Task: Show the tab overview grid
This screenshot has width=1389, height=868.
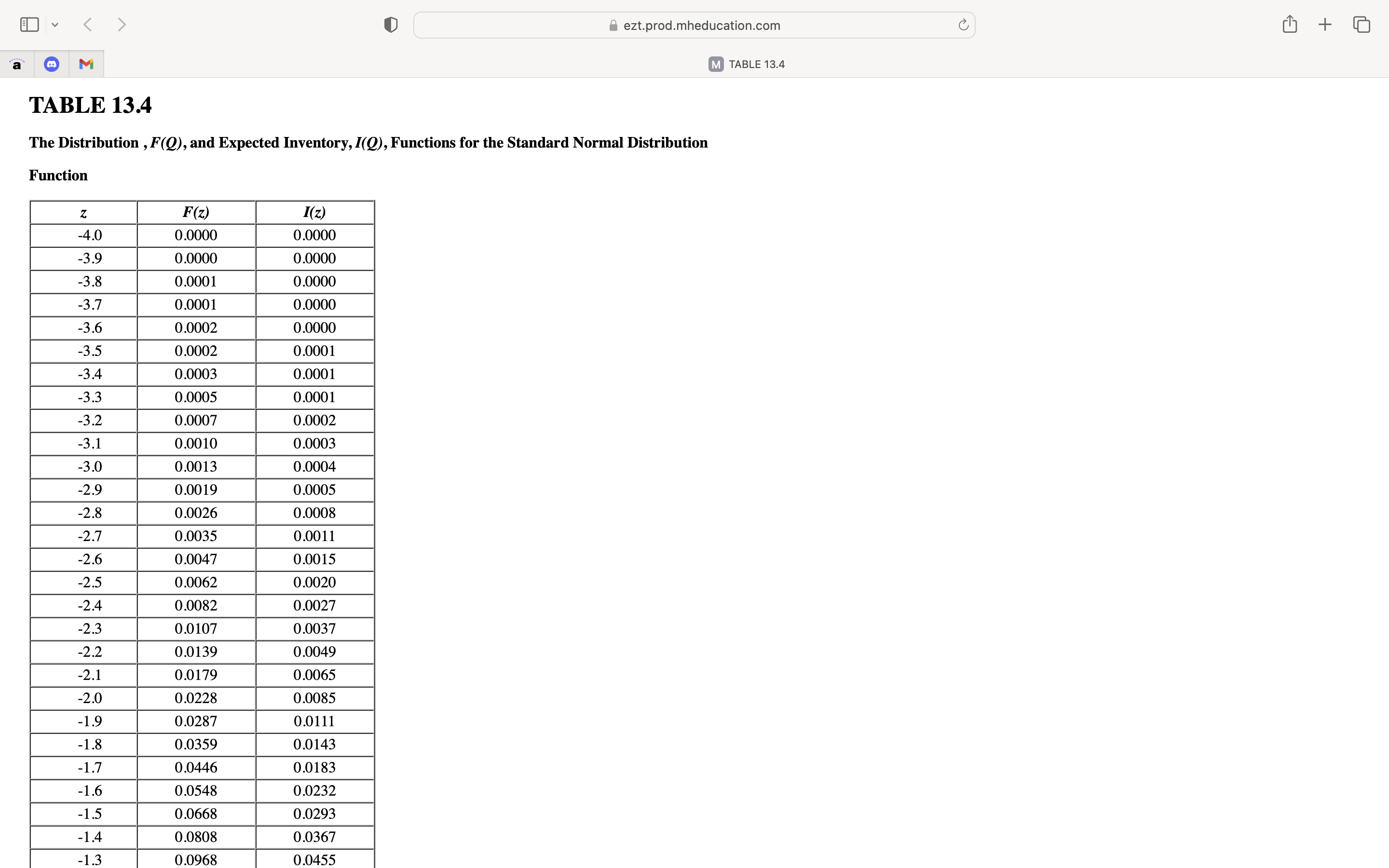Action: click(1361, 24)
